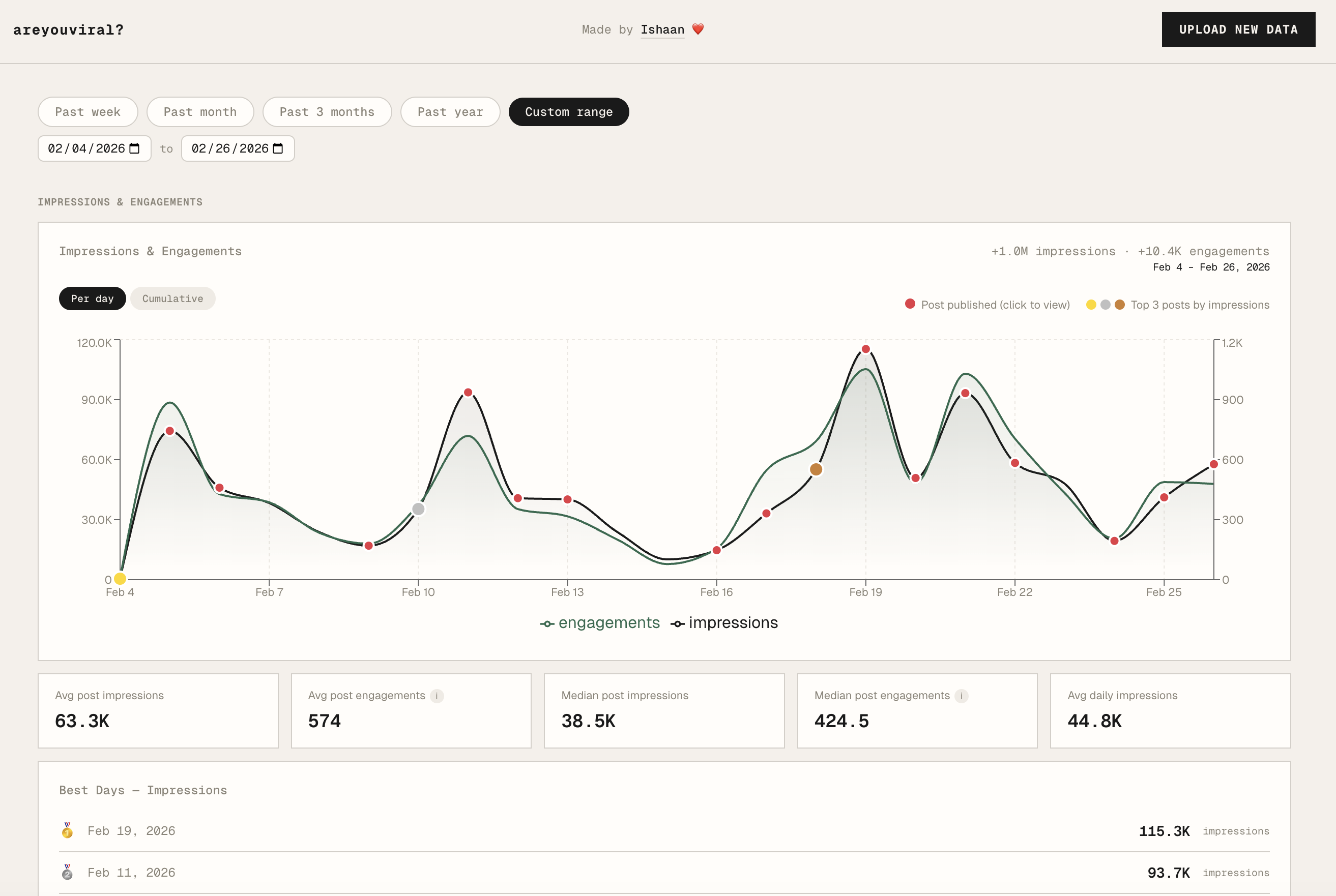Switch chart to Cumulative view
The width and height of the screenshot is (1336, 896).
click(172, 299)
